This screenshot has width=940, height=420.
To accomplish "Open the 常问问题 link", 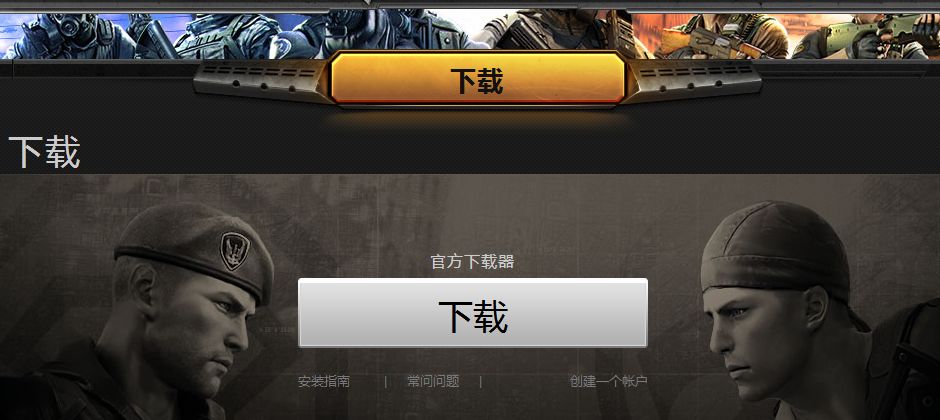I will coord(433,381).
